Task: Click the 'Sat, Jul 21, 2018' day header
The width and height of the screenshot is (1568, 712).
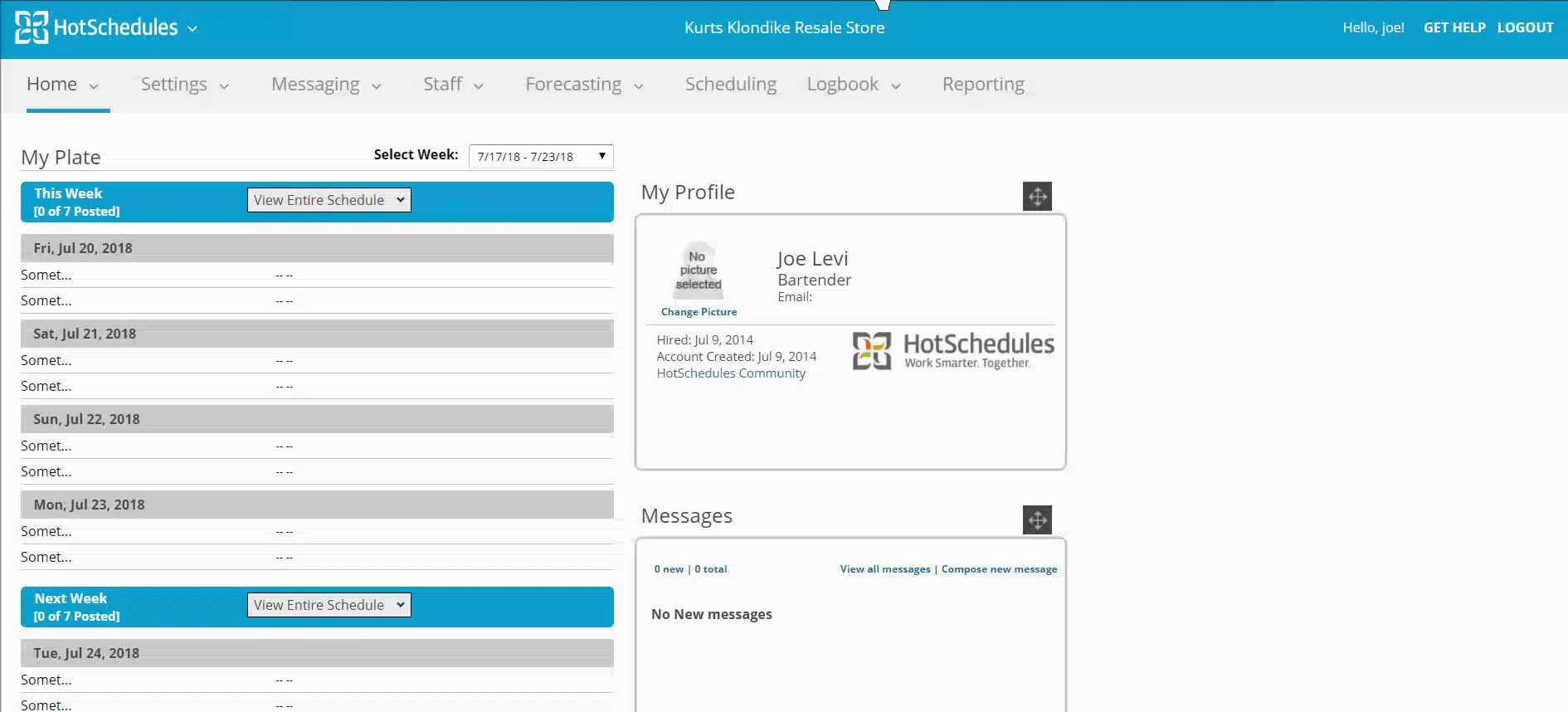Action: [x=317, y=334]
